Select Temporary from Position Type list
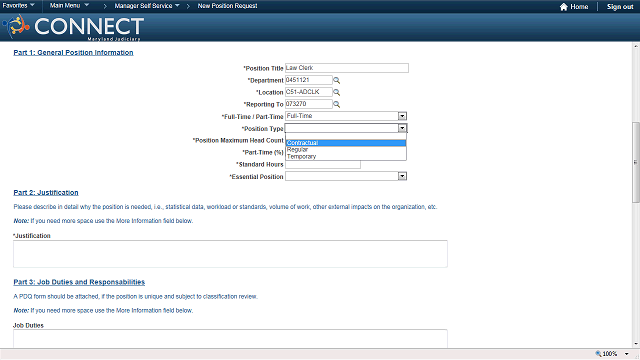This screenshot has height=360, width=640. pos(346,156)
